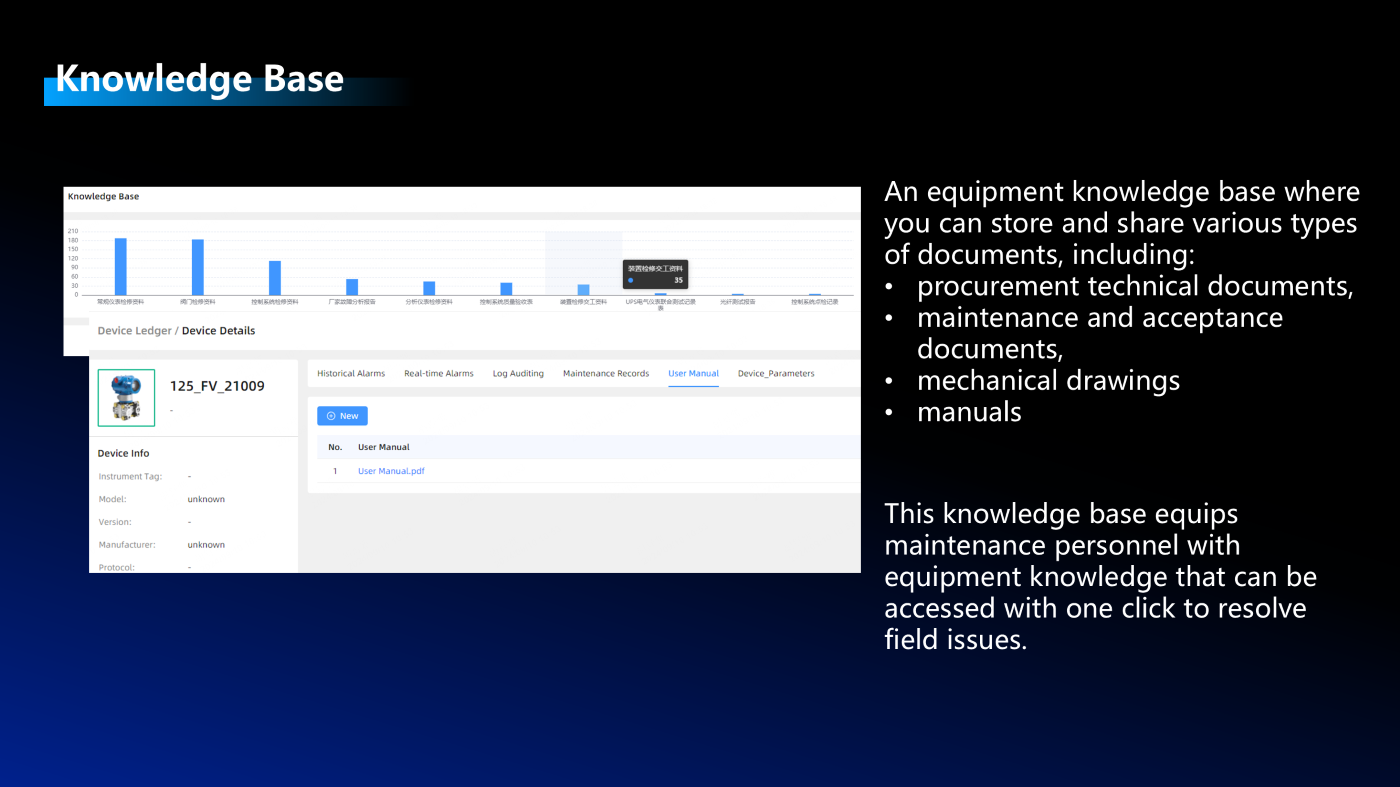
Task: Click the 常规仪表检修资料 chart bar
Action: [120, 267]
